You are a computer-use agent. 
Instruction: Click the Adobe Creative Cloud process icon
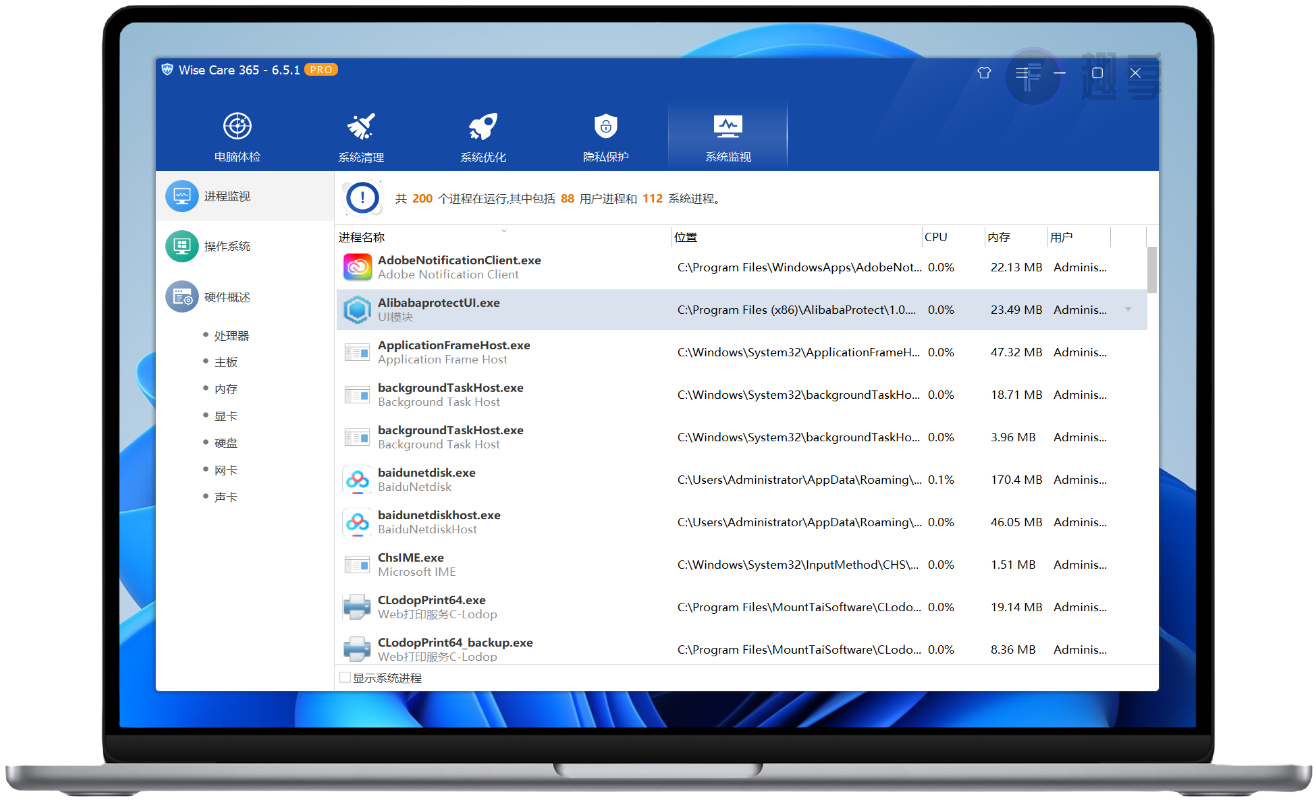click(x=357, y=267)
